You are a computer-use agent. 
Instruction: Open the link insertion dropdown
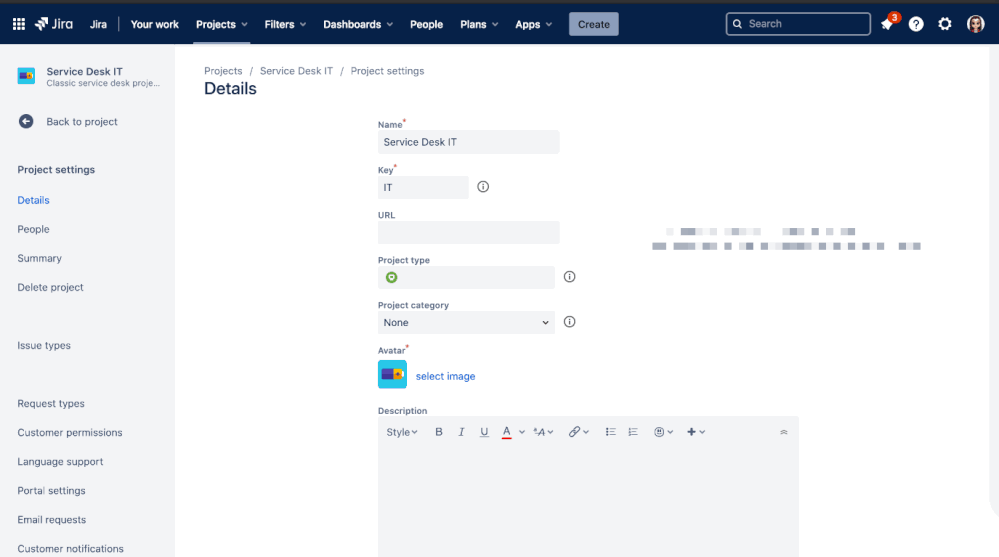pos(579,432)
